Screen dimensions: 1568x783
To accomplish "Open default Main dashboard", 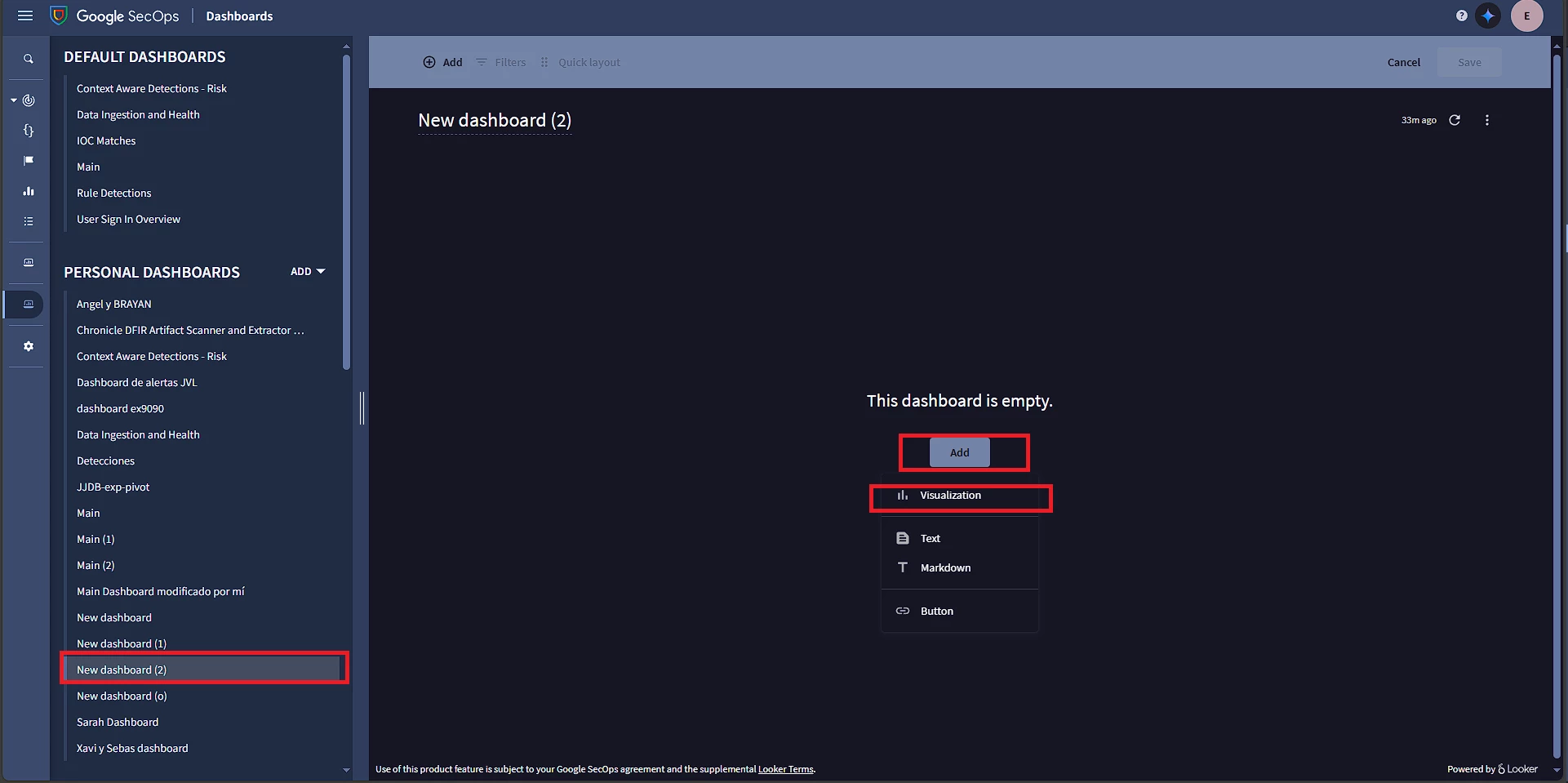I will pyautogui.click(x=88, y=167).
